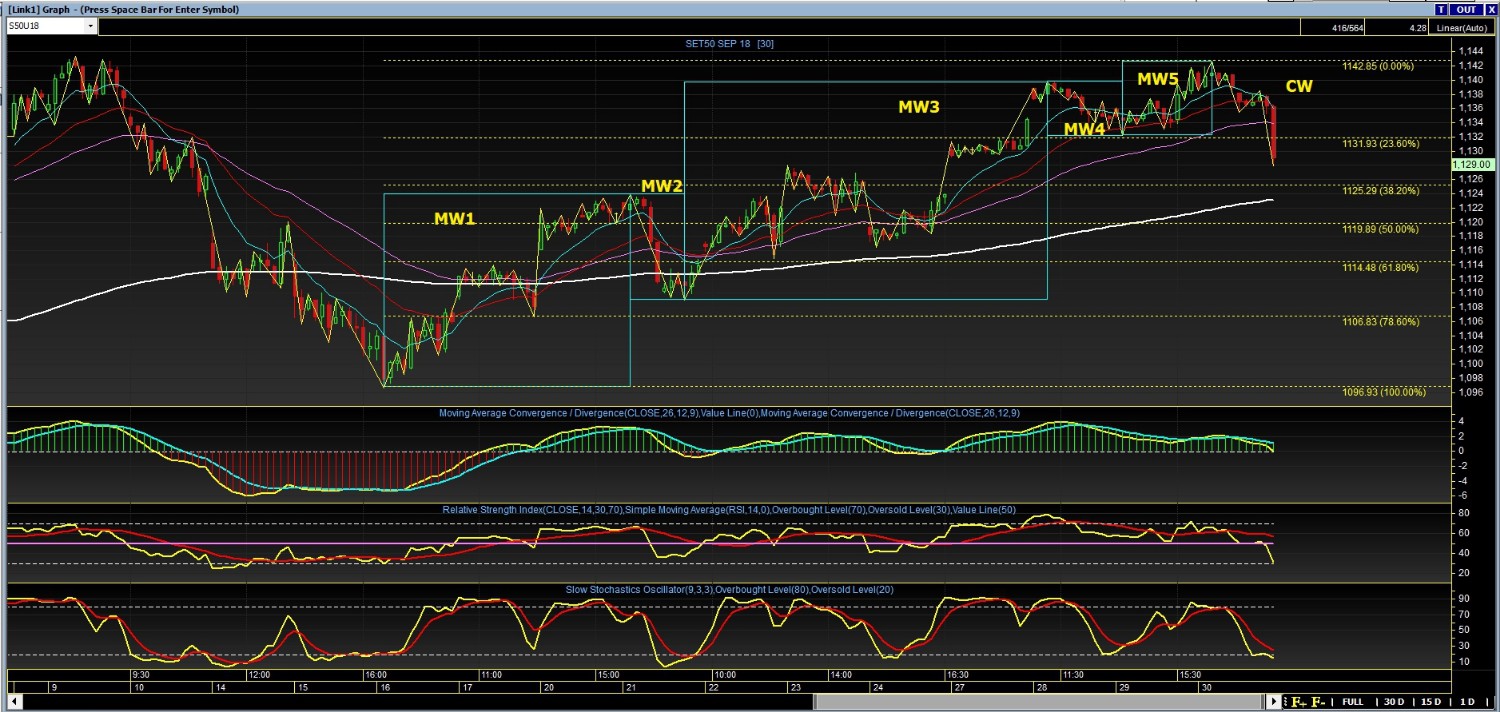Click the horizontal scrollbar thumb at bottom
This screenshot has height=712, width=1500.
(x=1038, y=702)
